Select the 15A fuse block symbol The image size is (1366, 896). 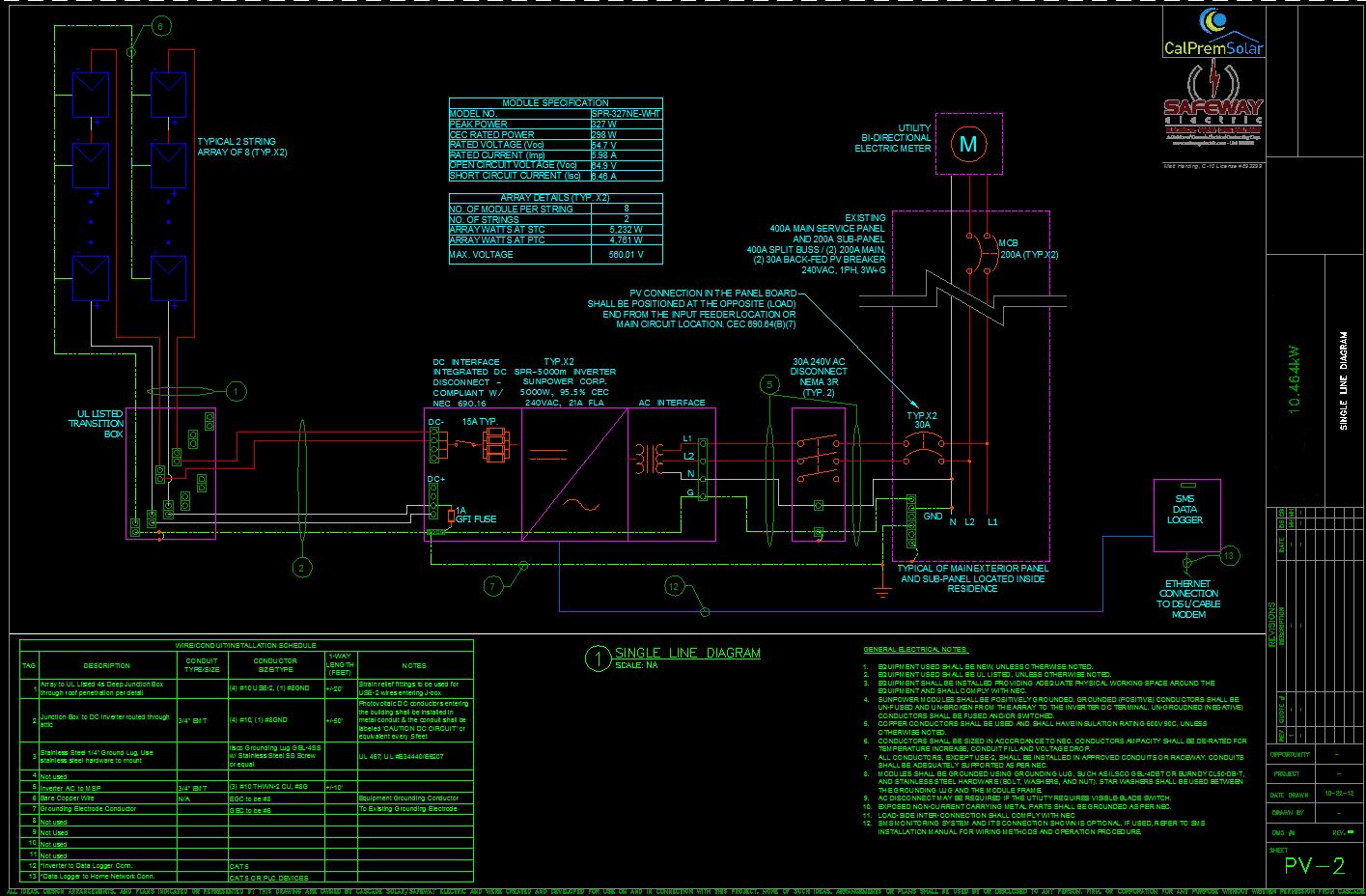495,445
